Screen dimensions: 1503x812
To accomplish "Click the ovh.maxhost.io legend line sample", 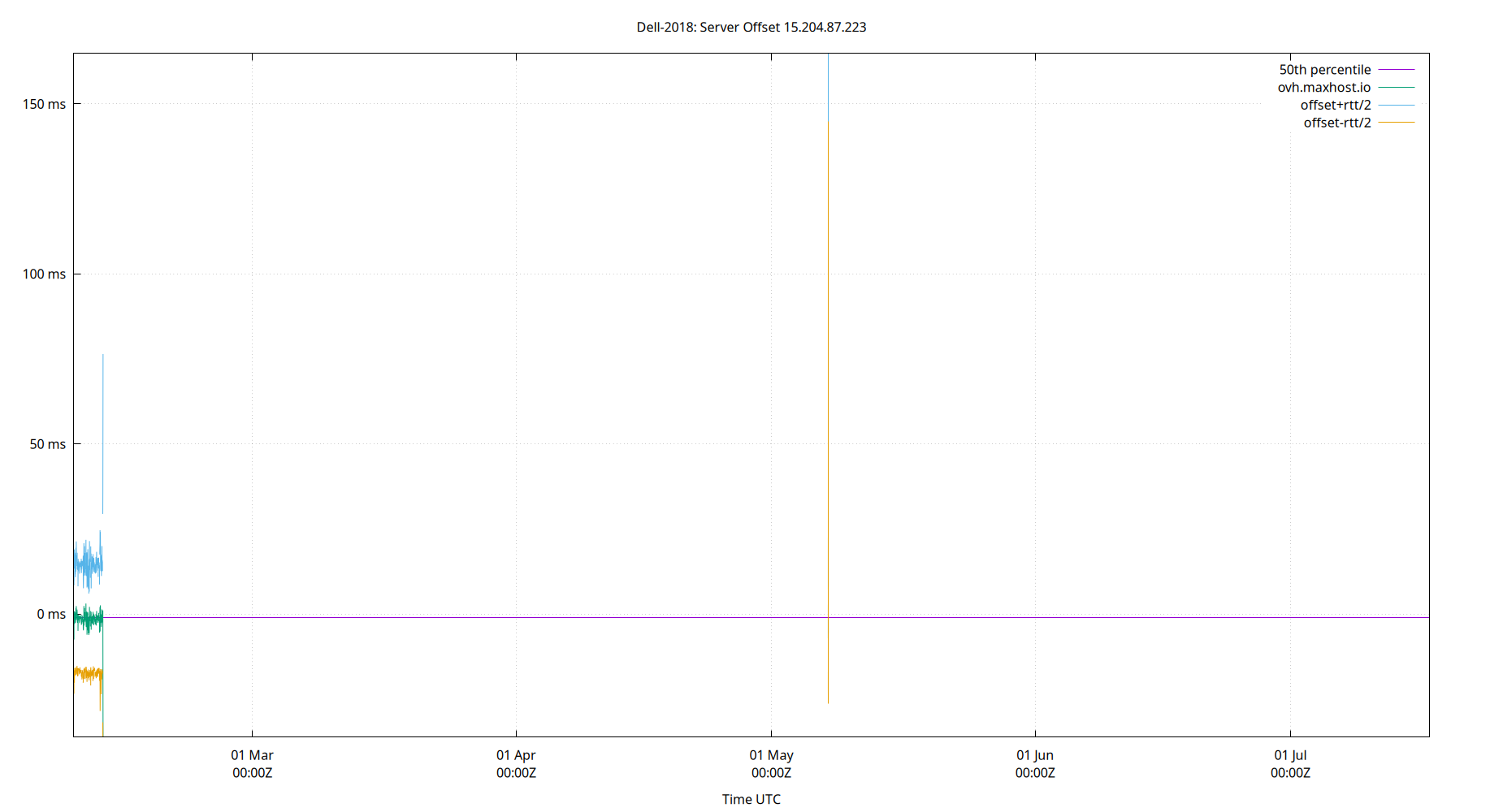I will (x=1396, y=87).
